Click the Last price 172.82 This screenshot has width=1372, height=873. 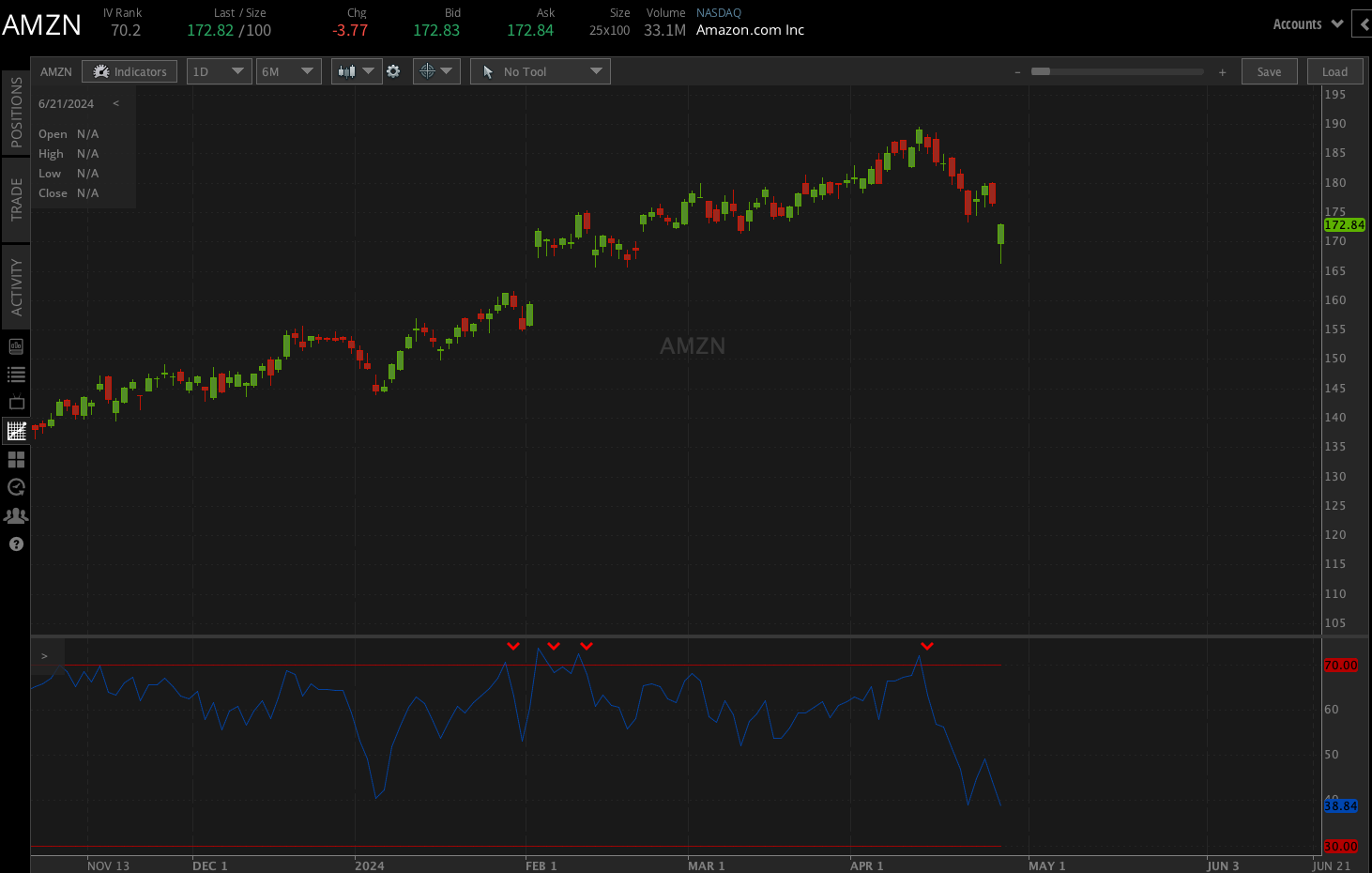click(x=210, y=30)
